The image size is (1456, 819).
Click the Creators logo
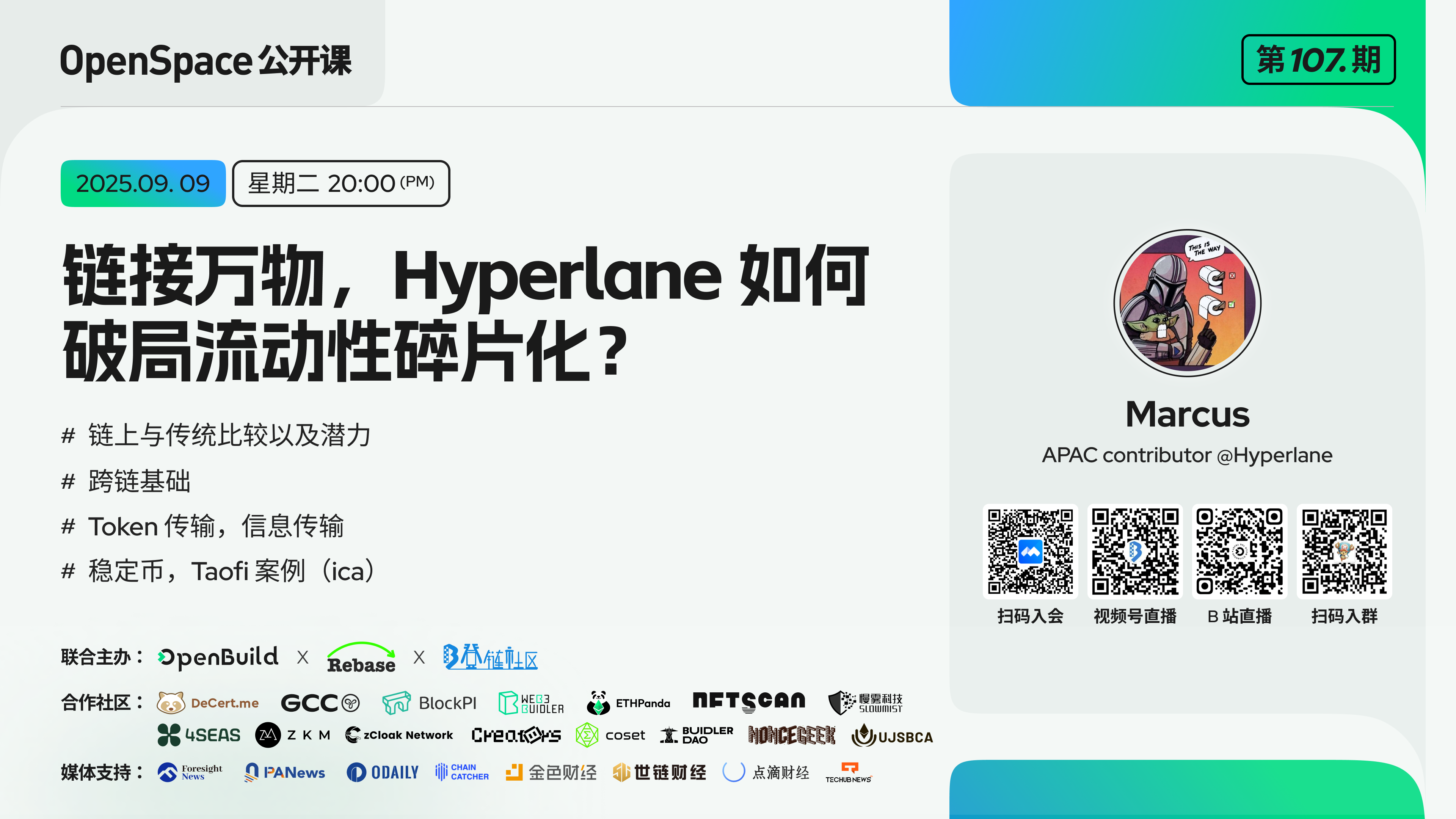coord(516,735)
